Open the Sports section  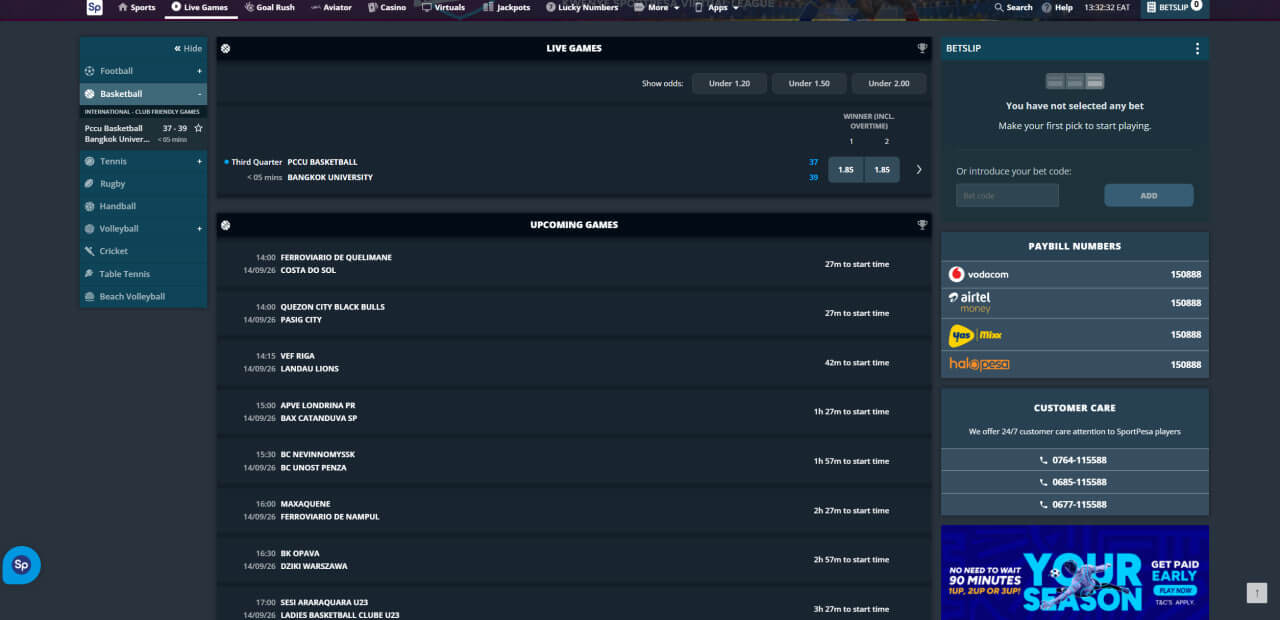click(137, 7)
